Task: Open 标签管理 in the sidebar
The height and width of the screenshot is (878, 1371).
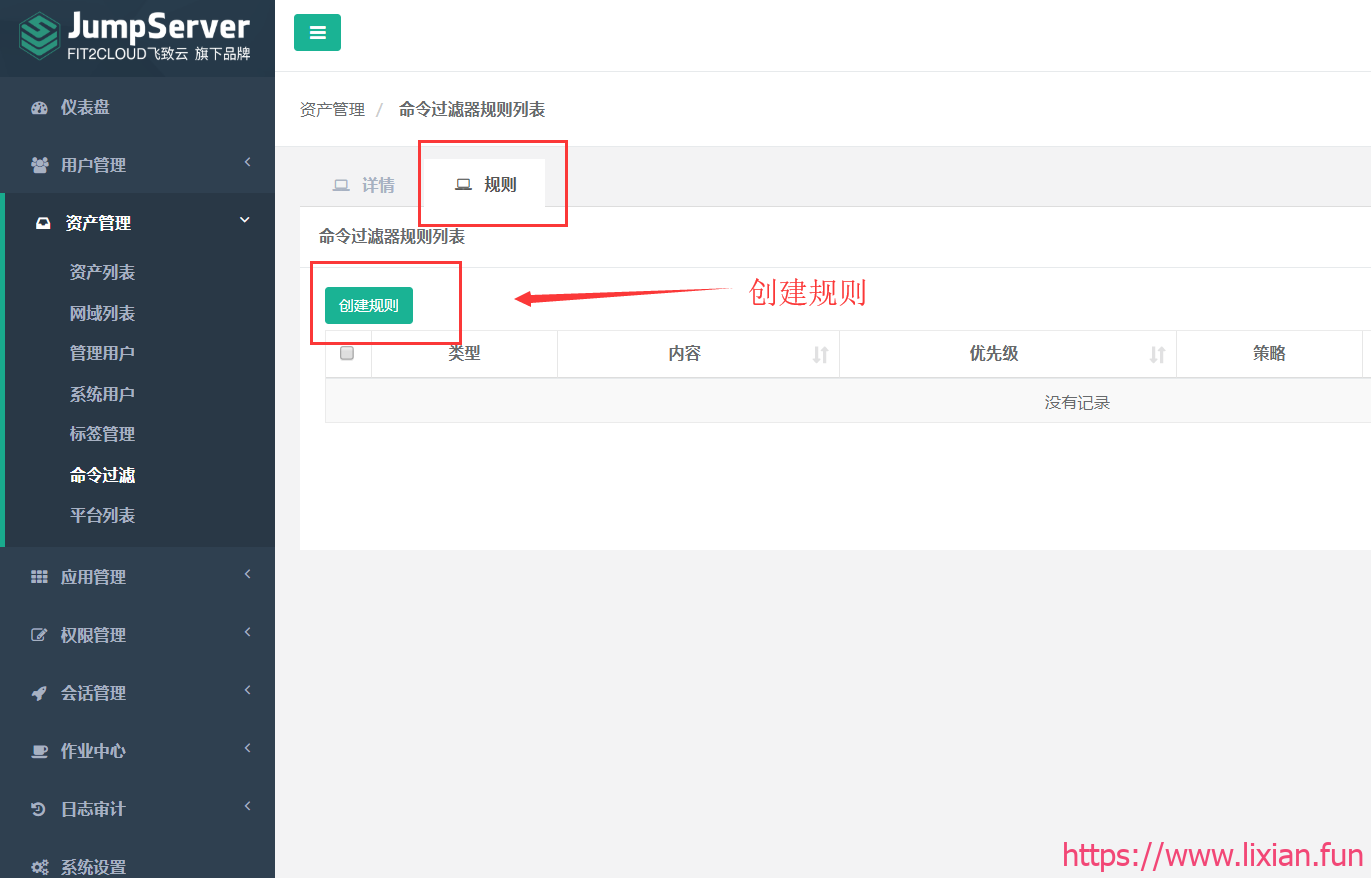Action: (x=102, y=435)
